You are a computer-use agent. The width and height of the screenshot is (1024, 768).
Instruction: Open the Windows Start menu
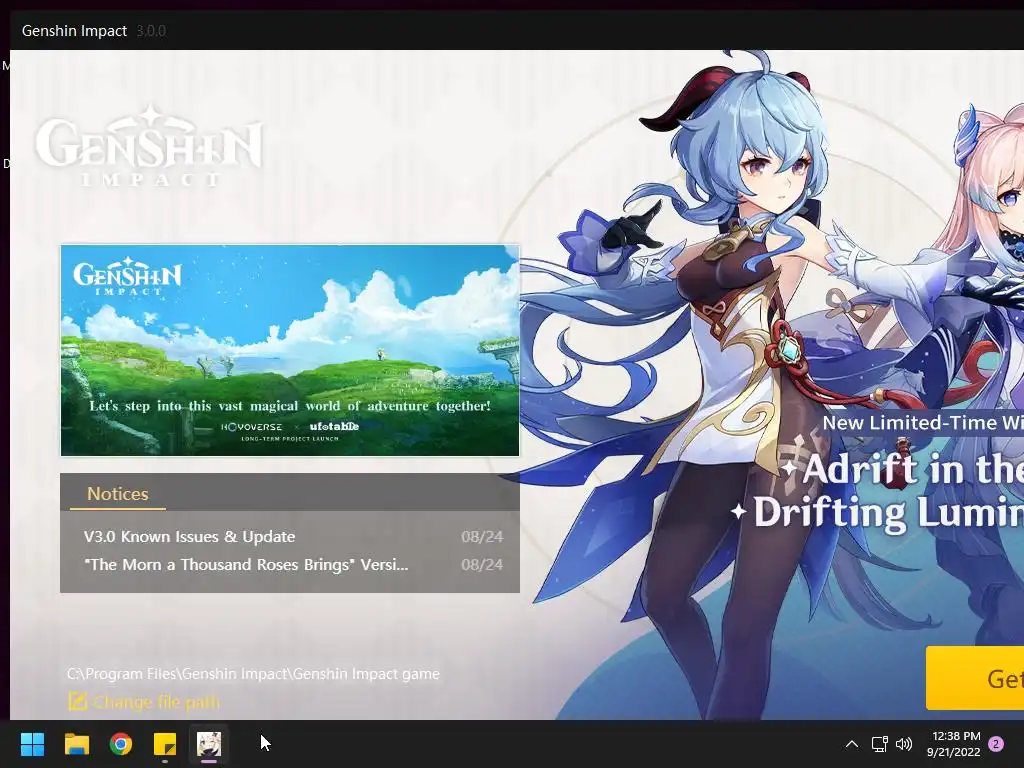[32, 743]
